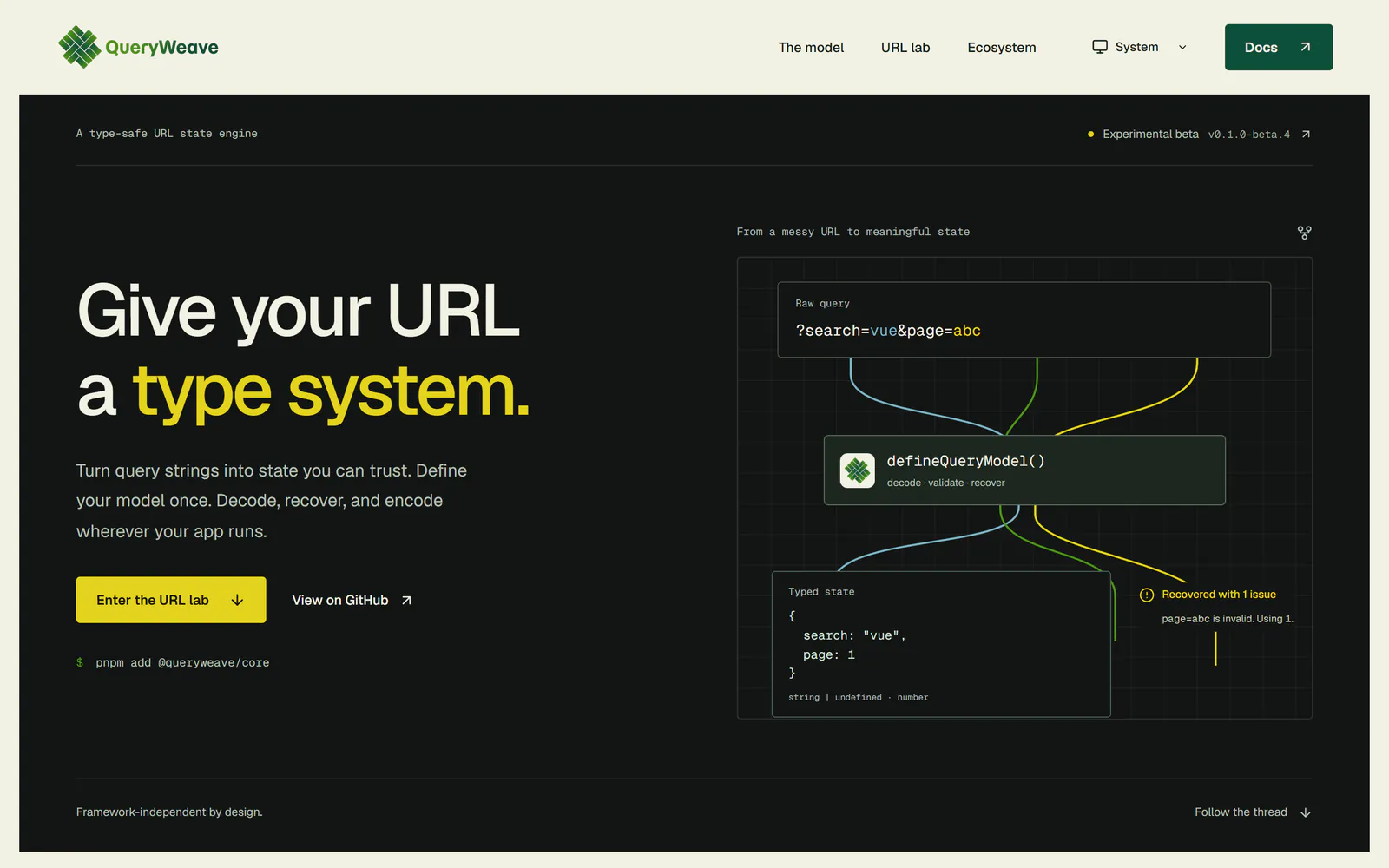The image size is (1389, 868).
Task: Click the QueryWeave woven logo icon
Action: (80, 47)
